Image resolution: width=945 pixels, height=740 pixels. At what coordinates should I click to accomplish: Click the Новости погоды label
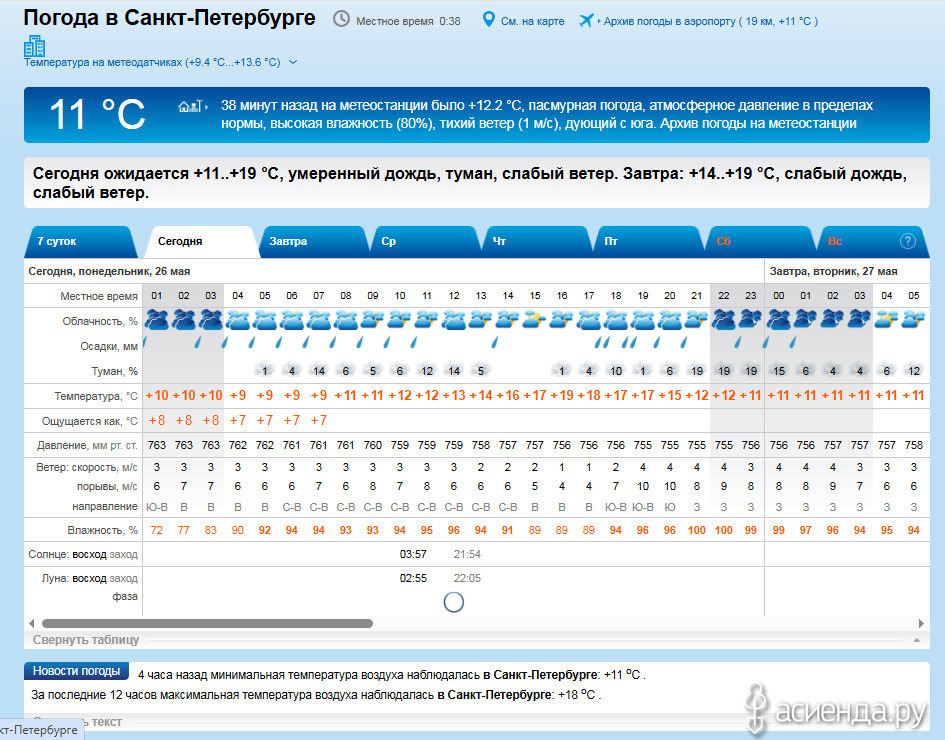(x=76, y=671)
